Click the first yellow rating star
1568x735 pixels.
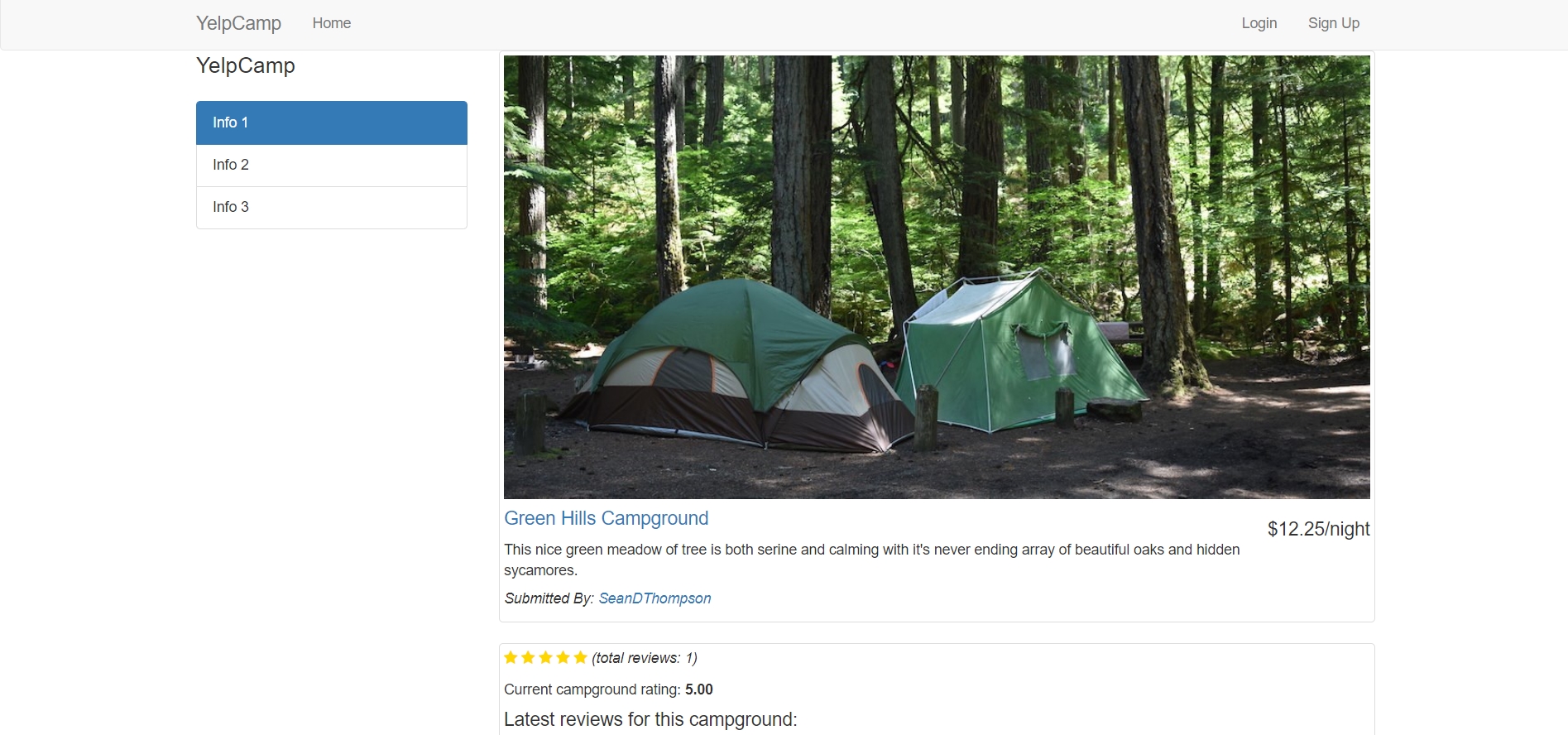click(511, 657)
